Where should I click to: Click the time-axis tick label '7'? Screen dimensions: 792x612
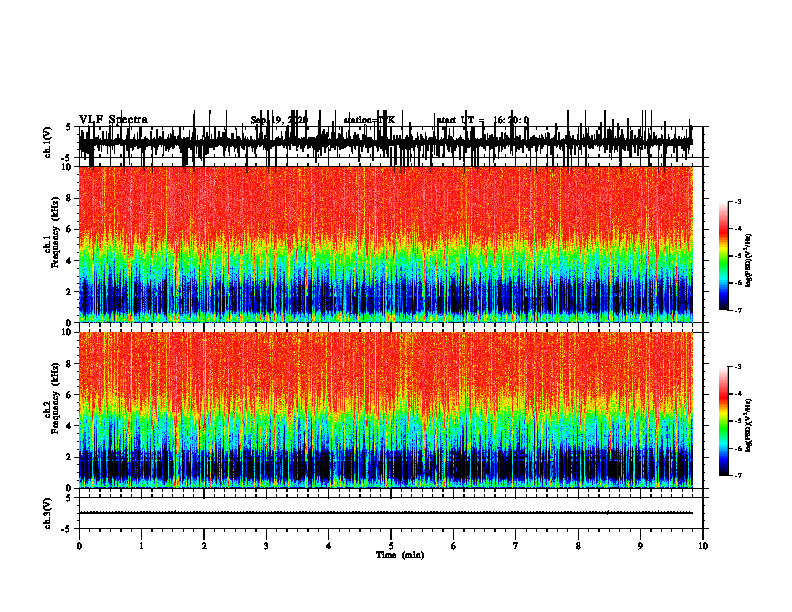tap(516, 546)
